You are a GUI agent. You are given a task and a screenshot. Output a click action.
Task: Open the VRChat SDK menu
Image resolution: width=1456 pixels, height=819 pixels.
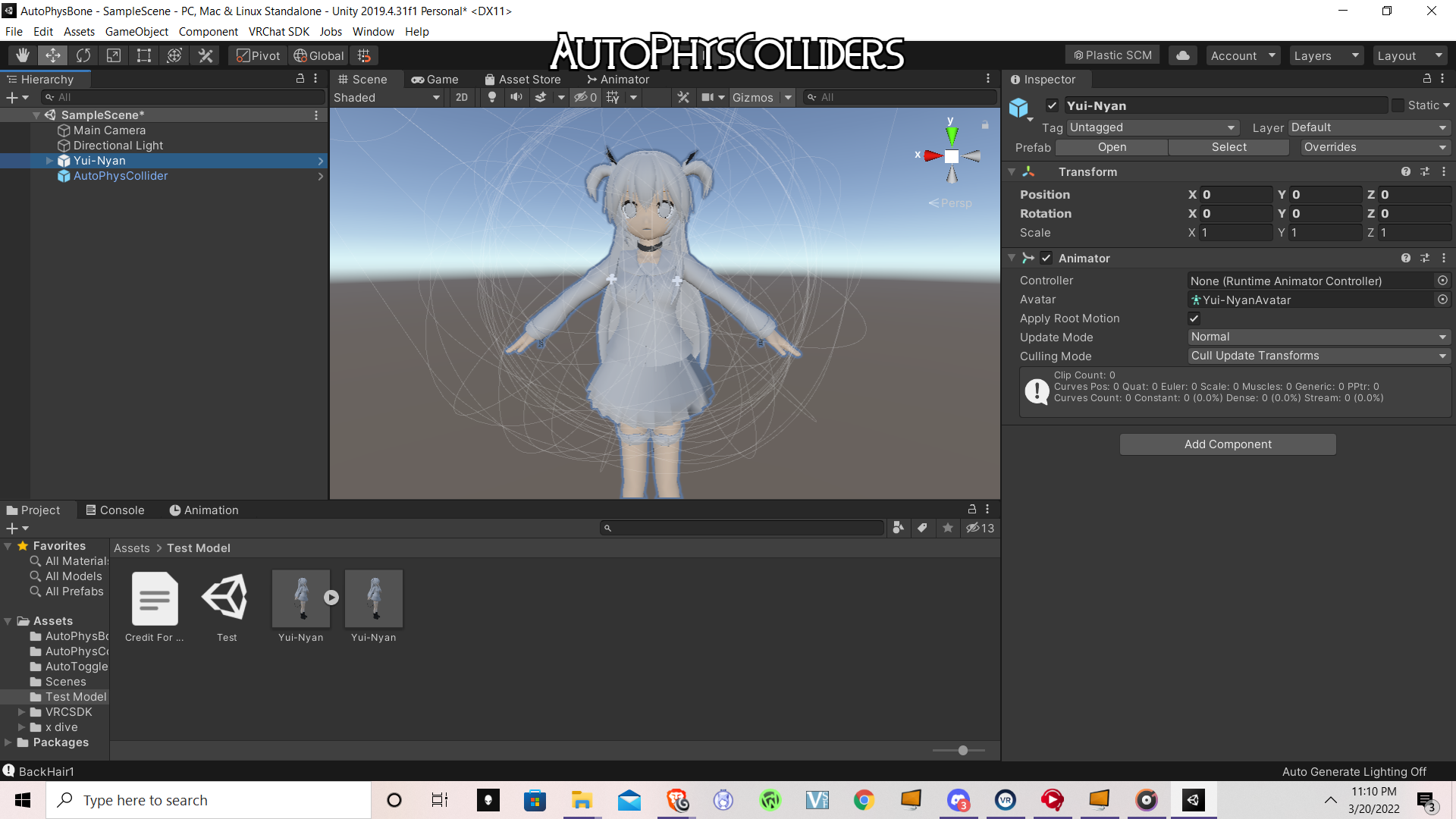(x=279, y=32)
